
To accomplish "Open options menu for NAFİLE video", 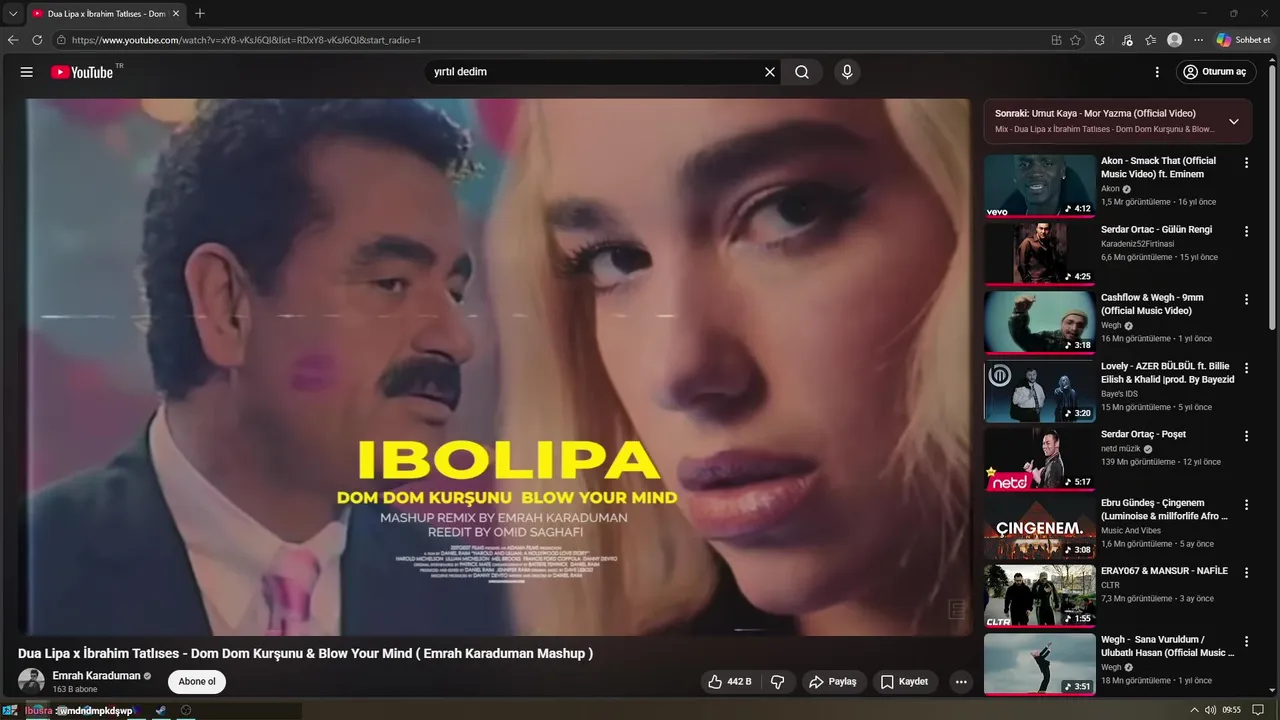I will pos(1246,573).
